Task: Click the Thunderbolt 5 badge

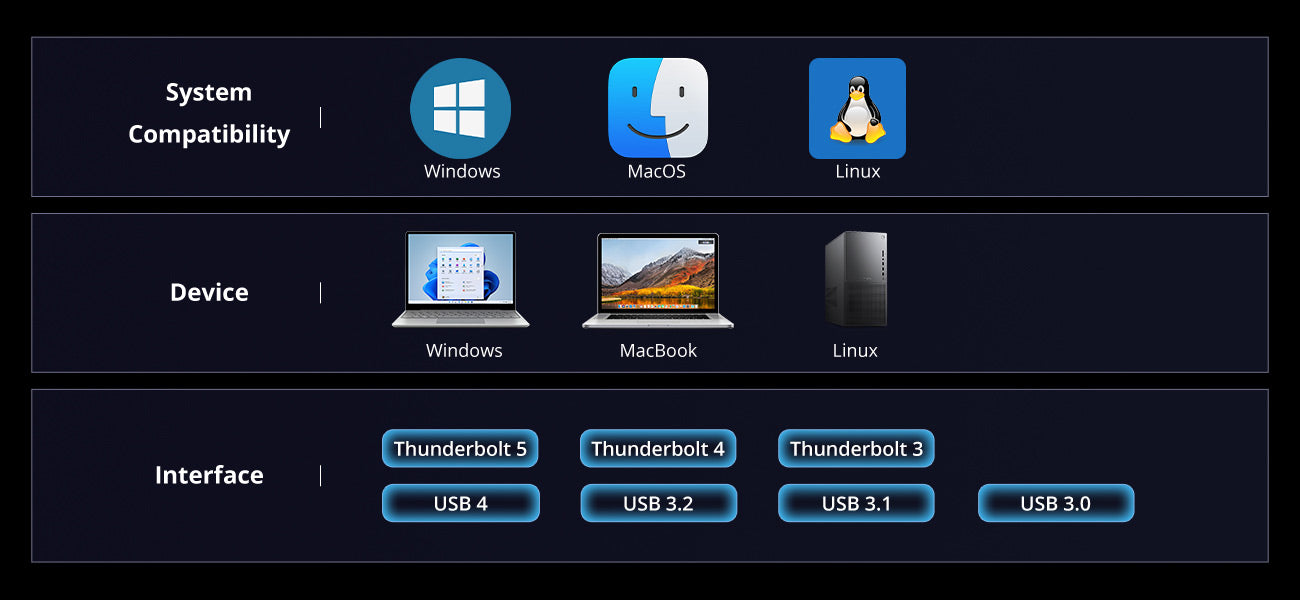Action: coord(460,448)
